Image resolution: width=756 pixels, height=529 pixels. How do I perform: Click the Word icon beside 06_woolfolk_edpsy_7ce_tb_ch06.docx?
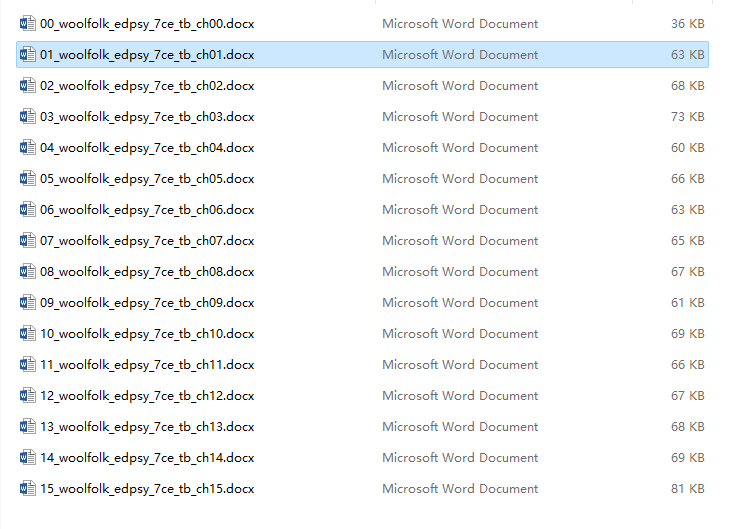(27, 209)
